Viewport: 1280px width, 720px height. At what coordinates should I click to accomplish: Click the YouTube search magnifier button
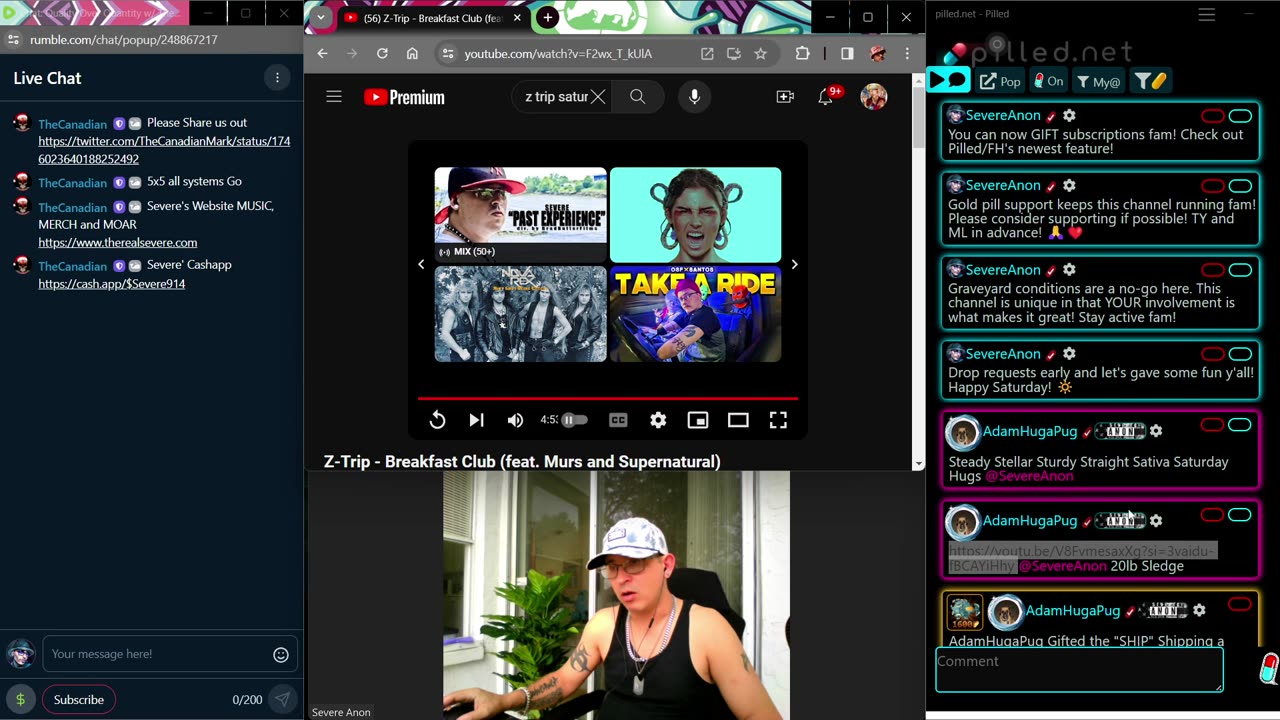(x=637, y=97)
